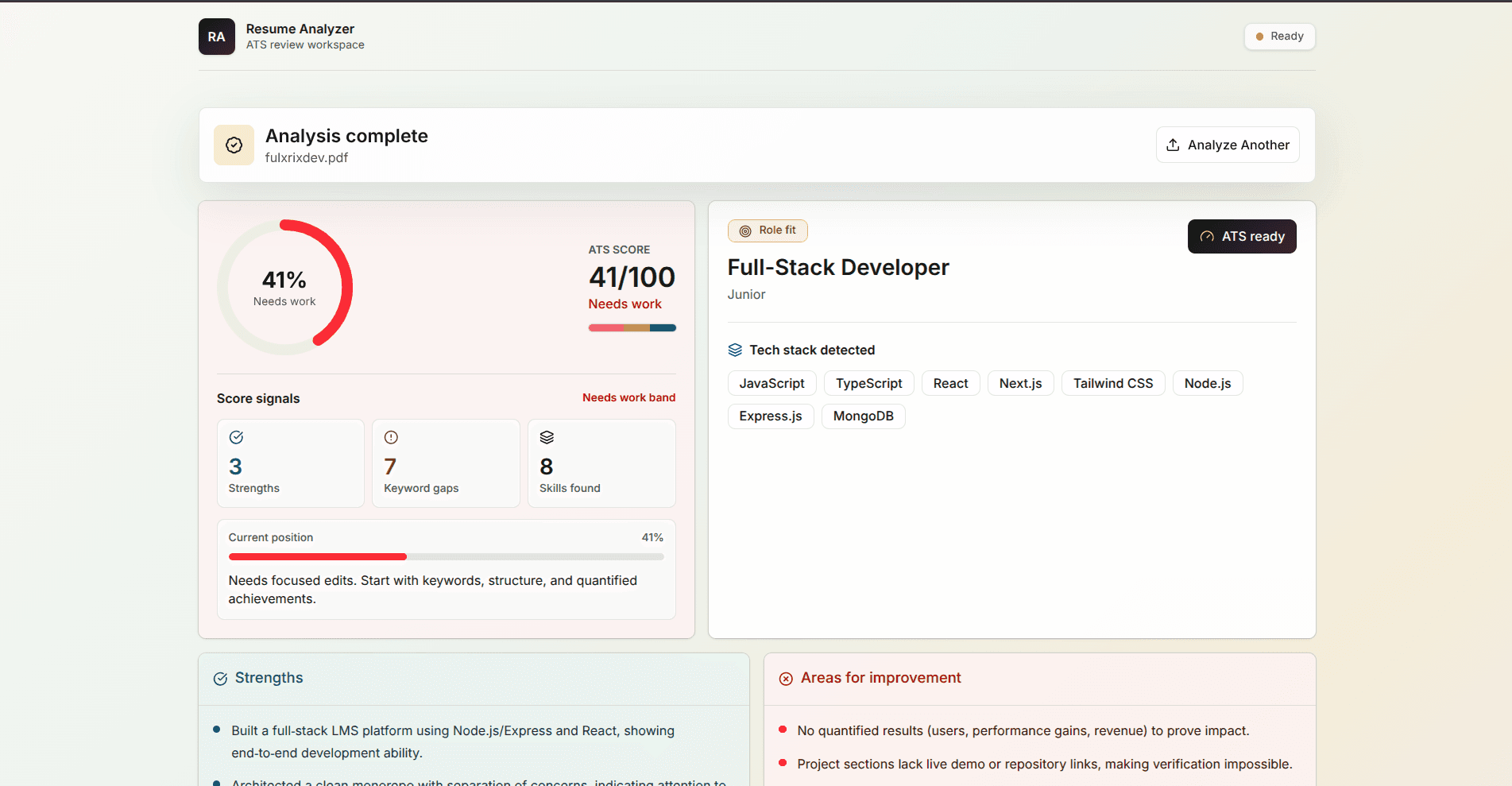Click the Needs work label under 41/100

[625, 304]
